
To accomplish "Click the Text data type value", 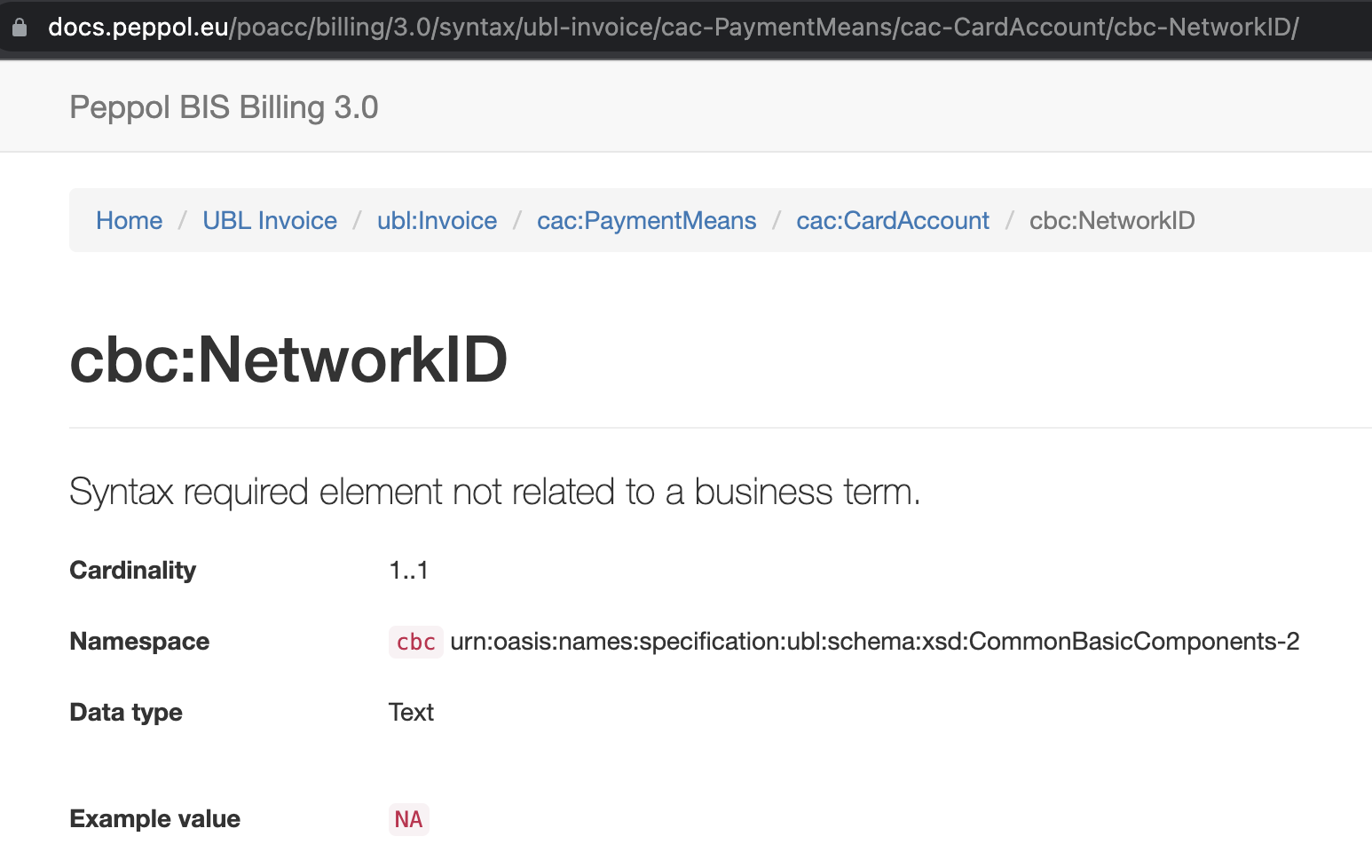I will pyautogui.click(x=411, y=712).
